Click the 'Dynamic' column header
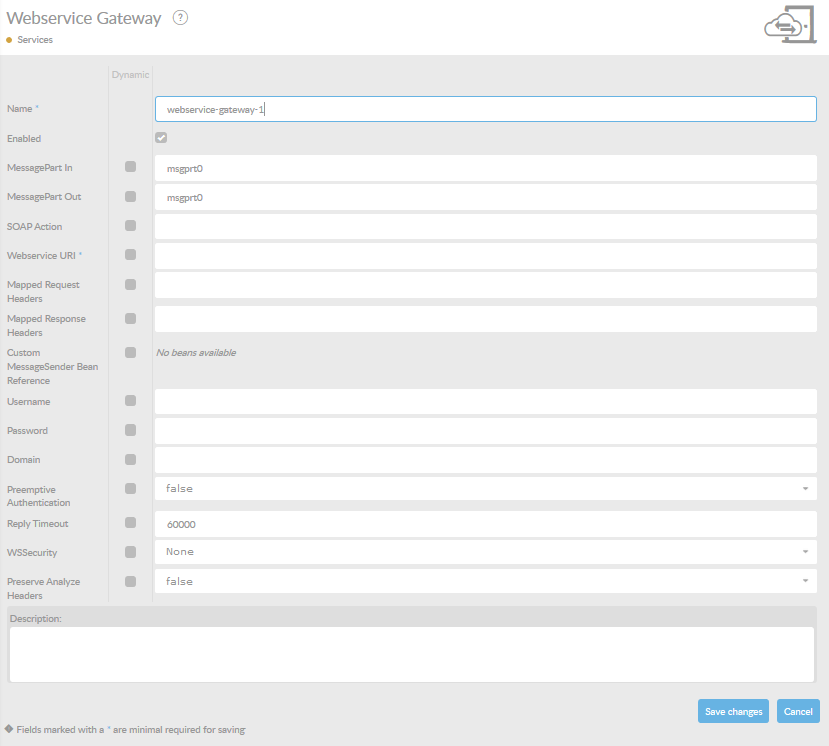This screenshot has height=746, width=829. pos(131,75)
